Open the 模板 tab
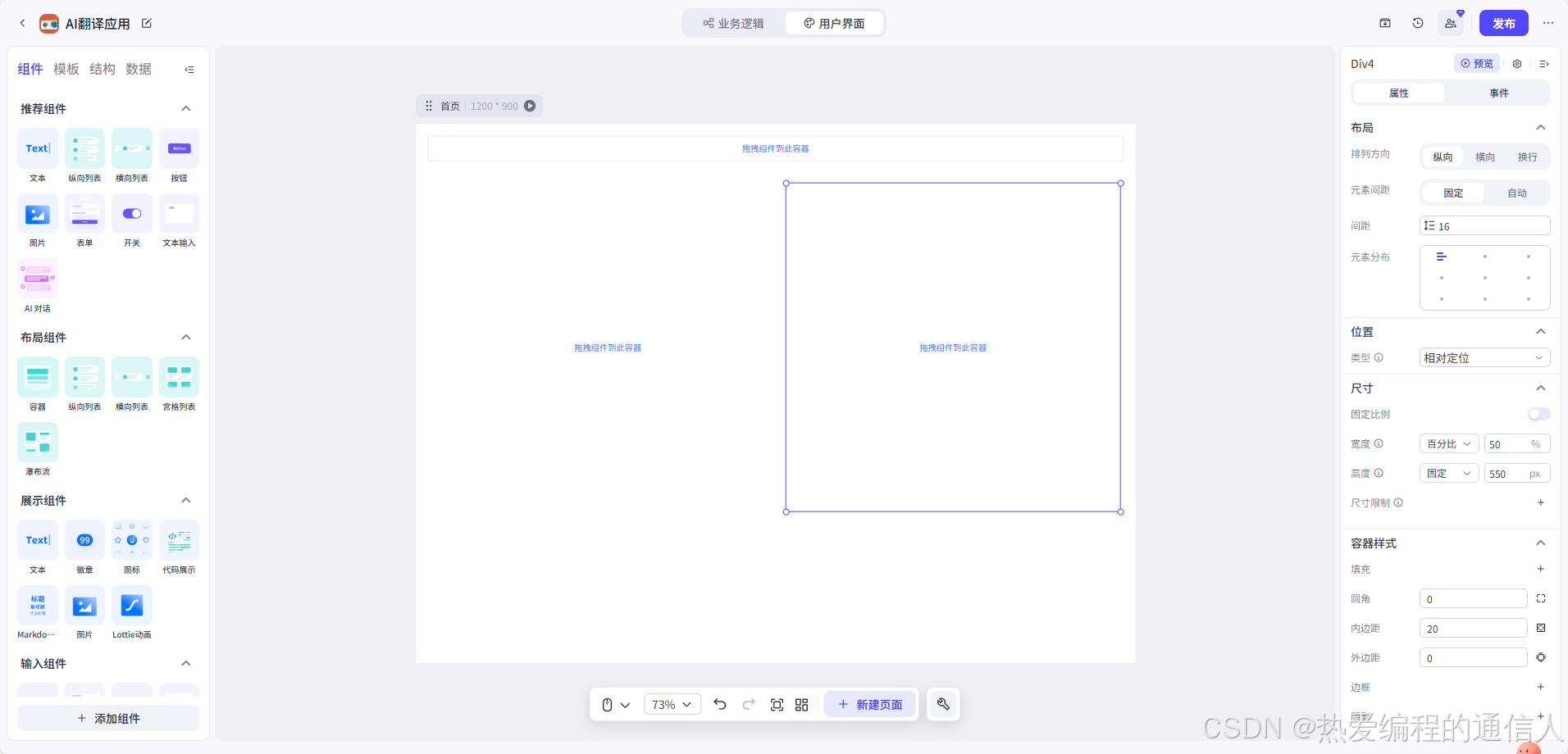 pyautogui.click(x=66, y=69)
